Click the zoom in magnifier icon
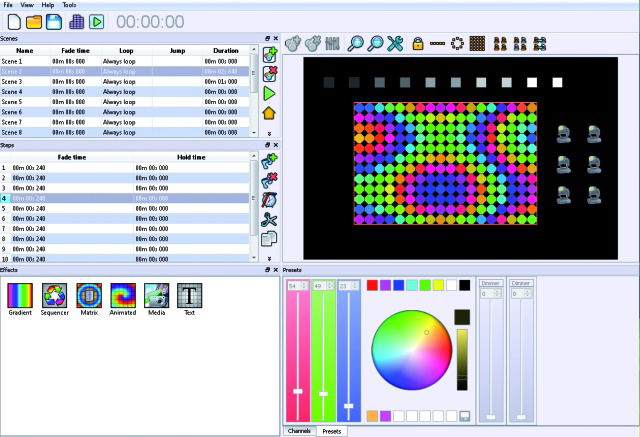 (356, 43)
